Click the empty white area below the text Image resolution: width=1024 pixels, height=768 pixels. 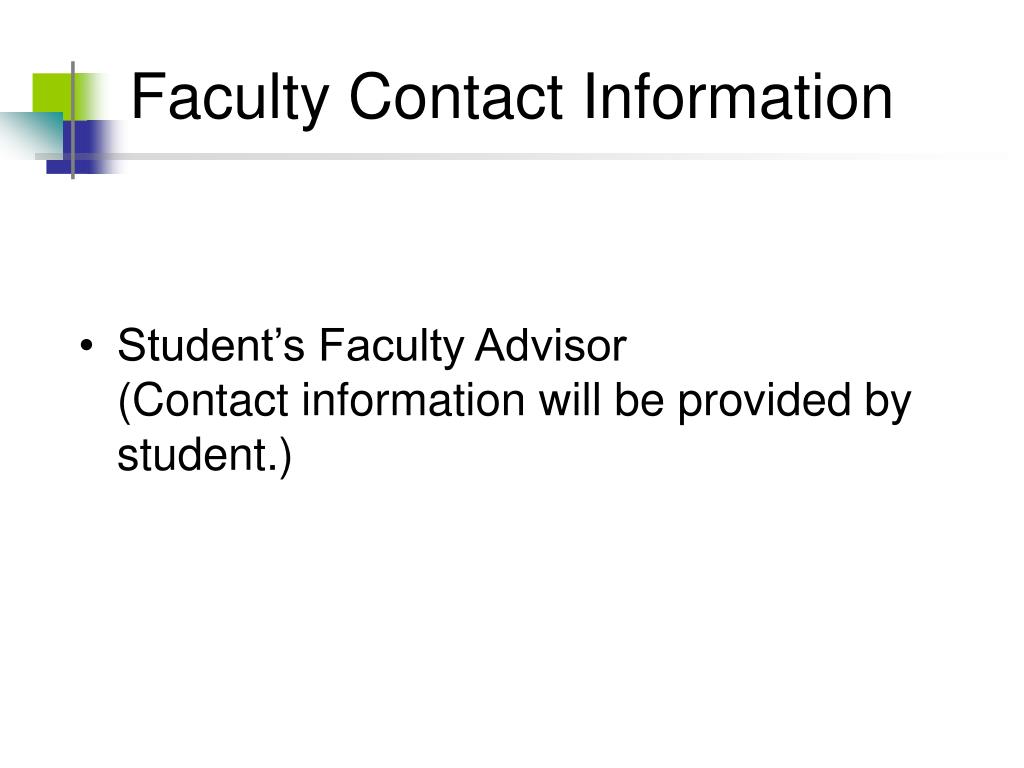[512, 620]
